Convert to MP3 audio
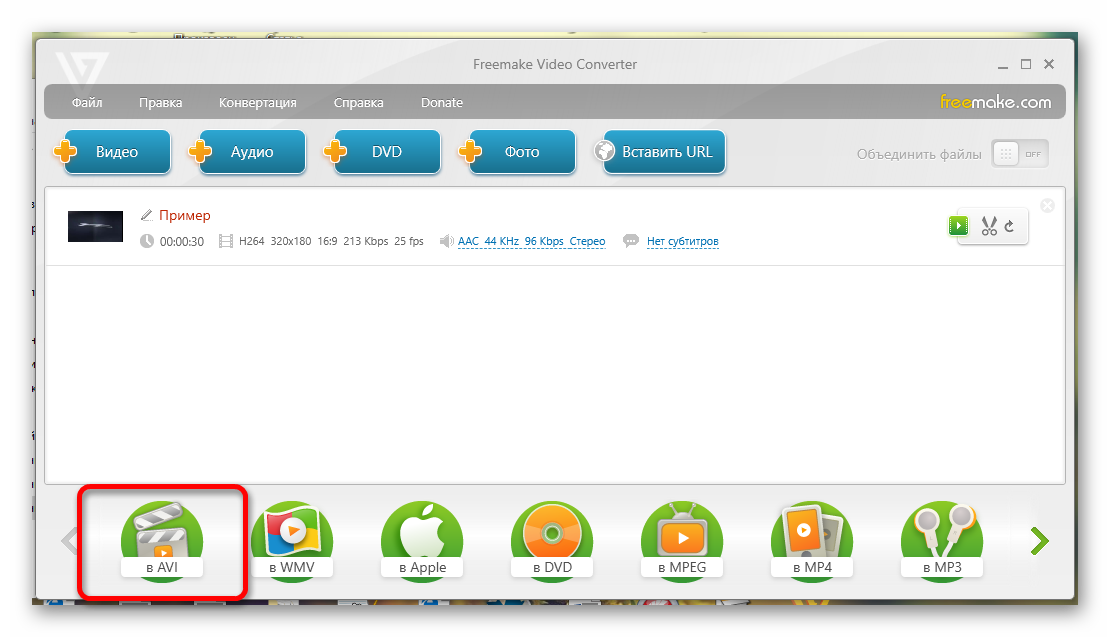1110x637 pixels. 942,541
